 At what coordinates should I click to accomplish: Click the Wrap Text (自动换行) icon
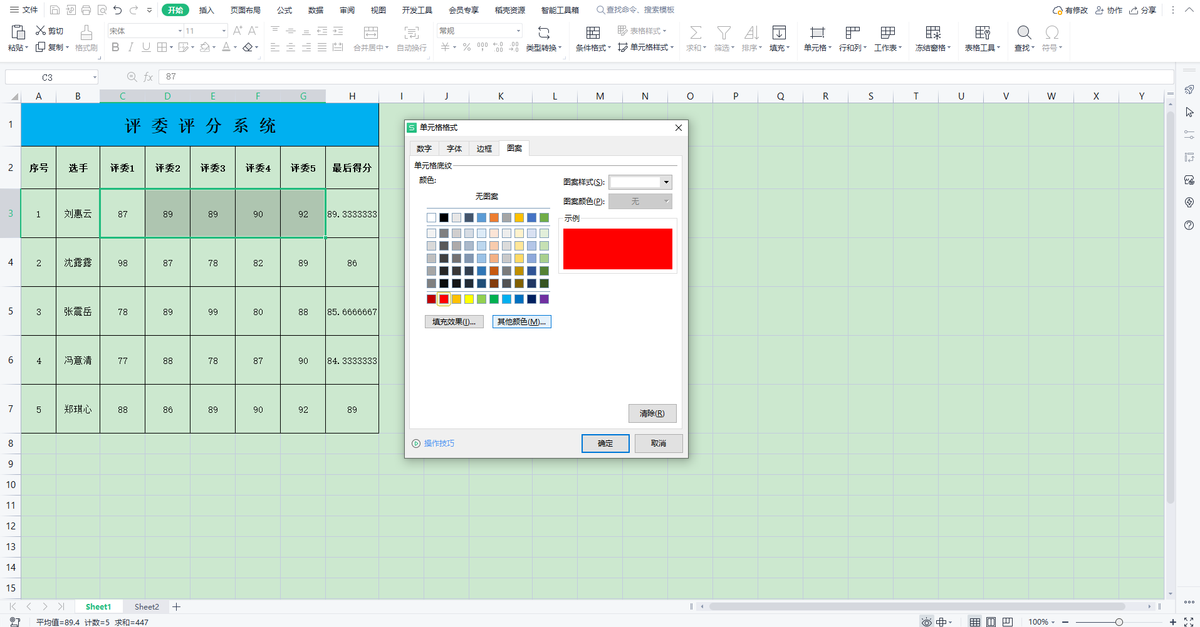click(x=411, y=32)
